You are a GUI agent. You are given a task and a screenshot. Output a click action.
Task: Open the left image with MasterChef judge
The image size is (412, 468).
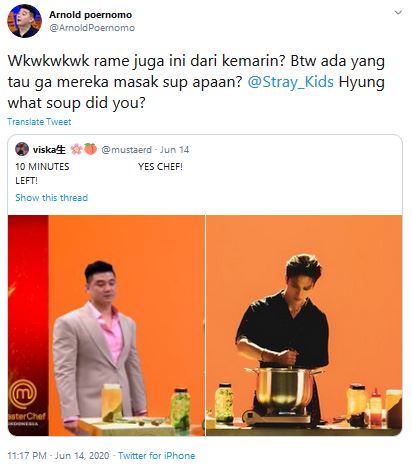coord(106,325)
